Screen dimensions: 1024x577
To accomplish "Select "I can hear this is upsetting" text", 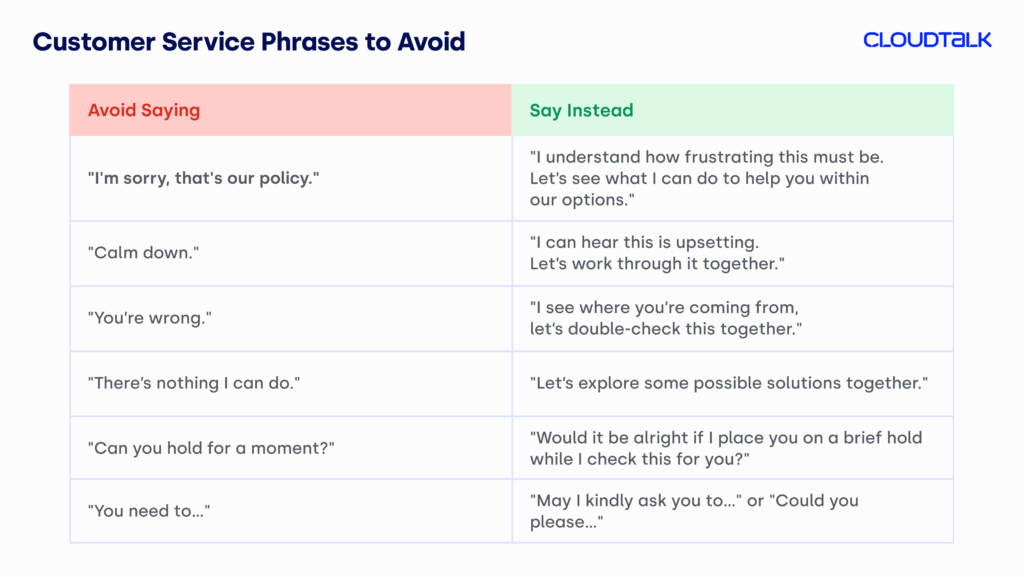I will coord(659,243).
